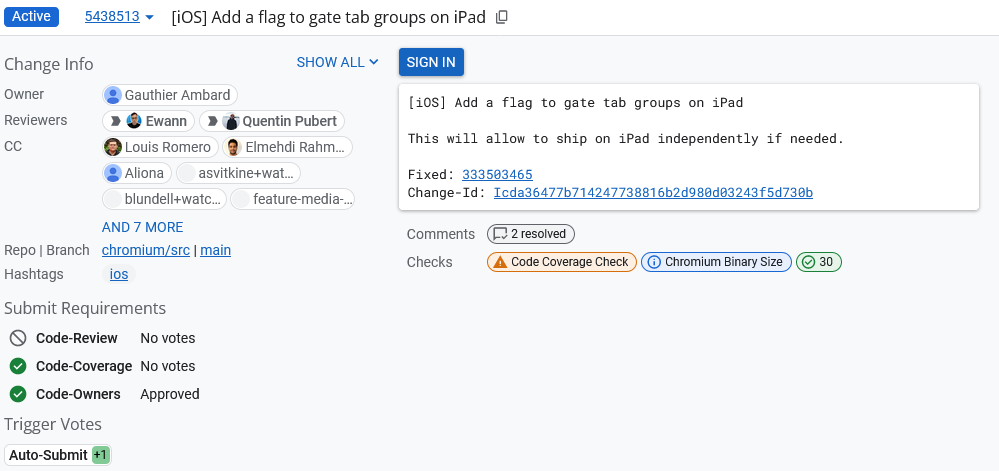Click the Auto-Submit +1 vote chip
This screenshot has height=471, width=999.
pyautogui.click(x=58, y=455)
